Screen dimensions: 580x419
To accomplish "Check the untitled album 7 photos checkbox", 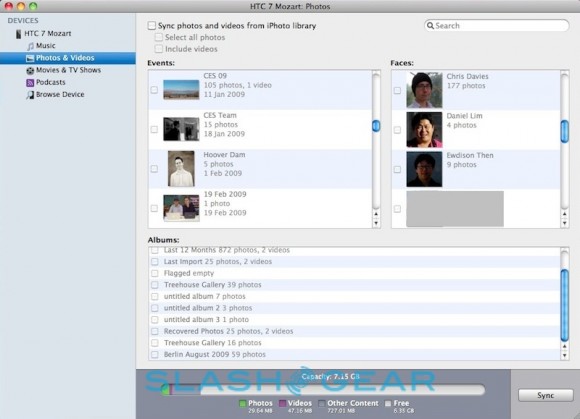I will point(155,297).
